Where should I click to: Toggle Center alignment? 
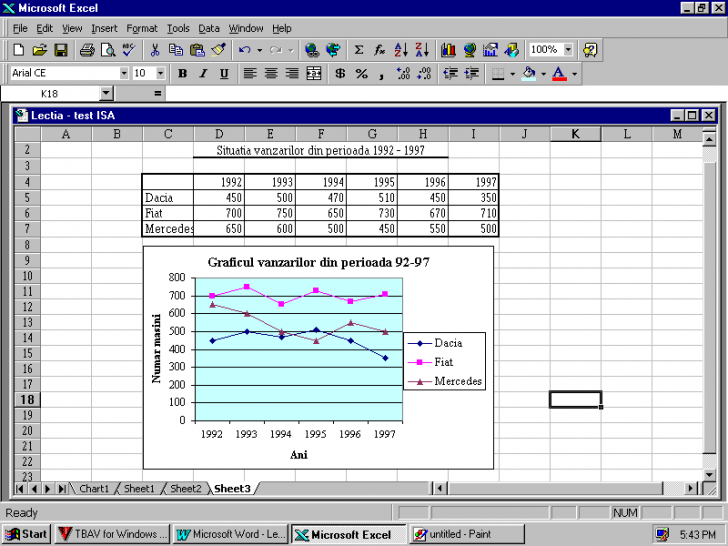(x=271, y=73)
